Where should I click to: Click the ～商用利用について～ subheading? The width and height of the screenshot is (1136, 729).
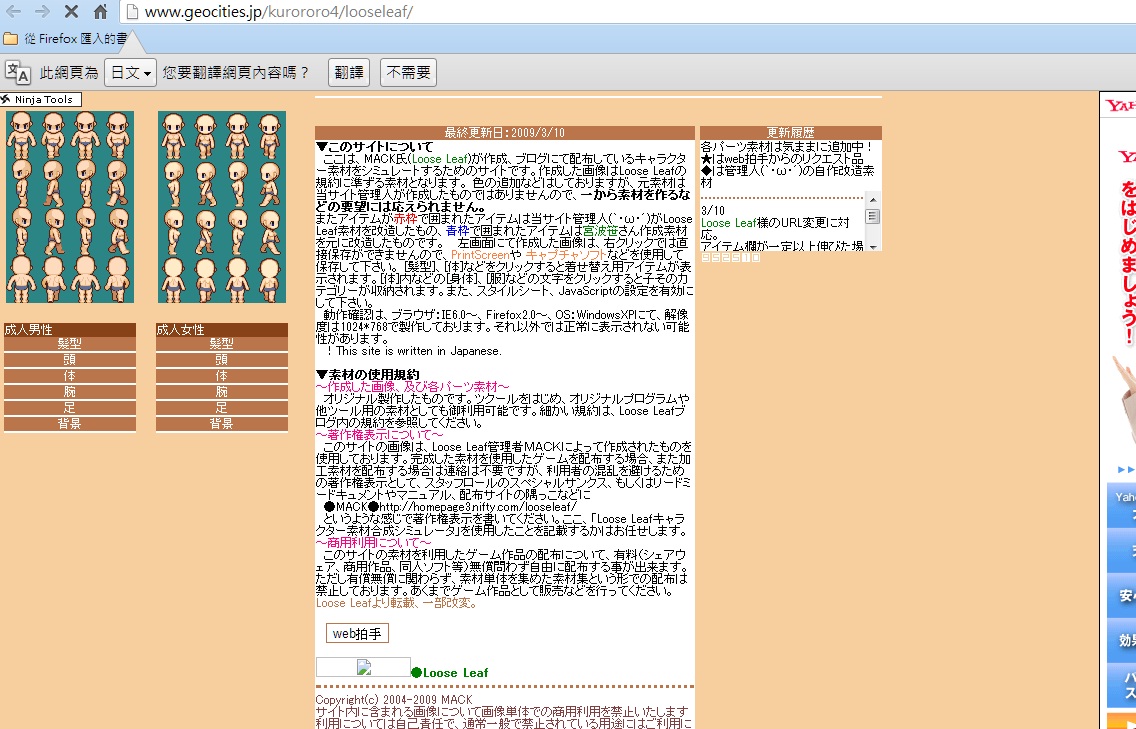click(373, 542)
